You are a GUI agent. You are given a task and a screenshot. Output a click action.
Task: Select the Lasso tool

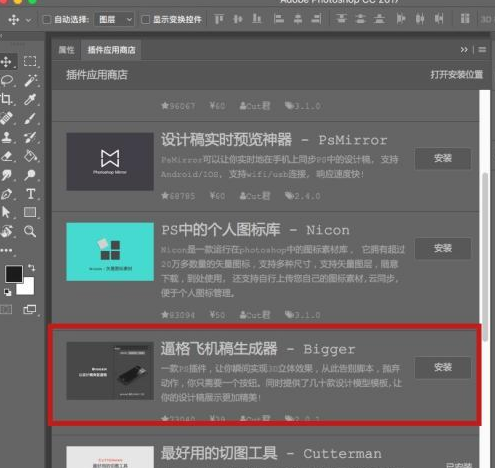point(7,80)
